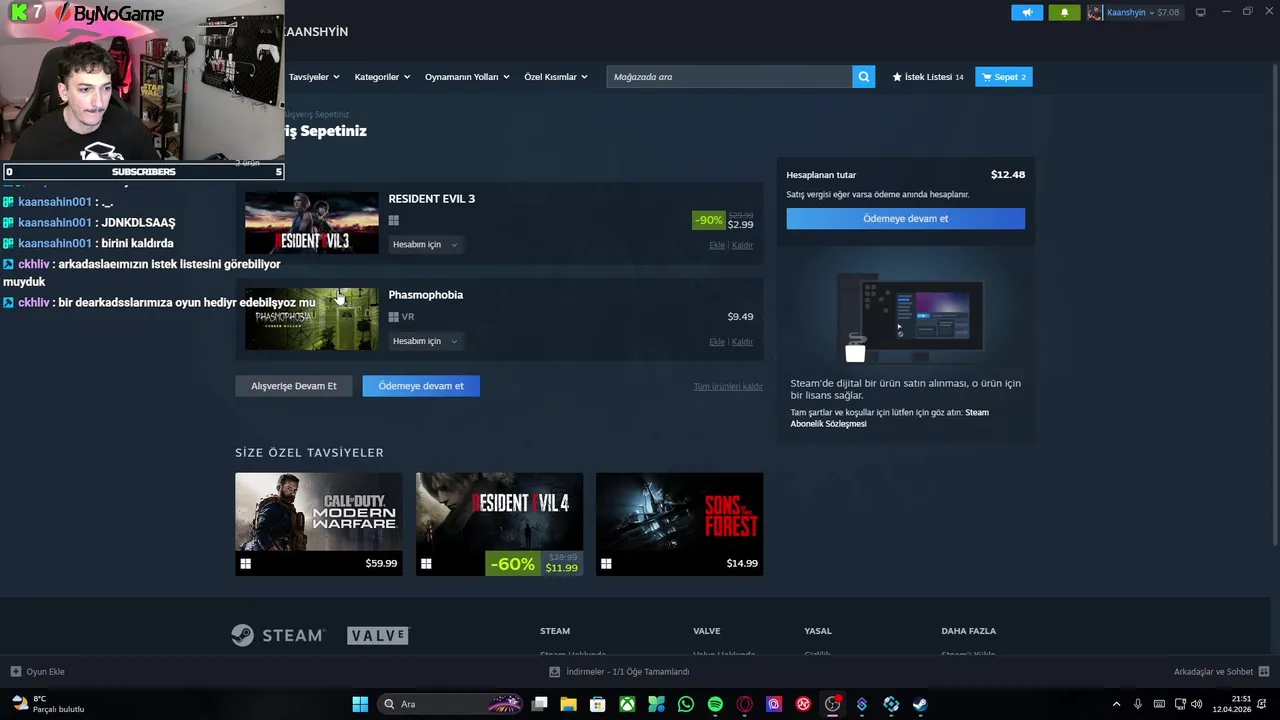Expand Hesabım için dropdown for Phasmophobia
The width and height of the screenshot is (1280, 720).
(425, 341)
